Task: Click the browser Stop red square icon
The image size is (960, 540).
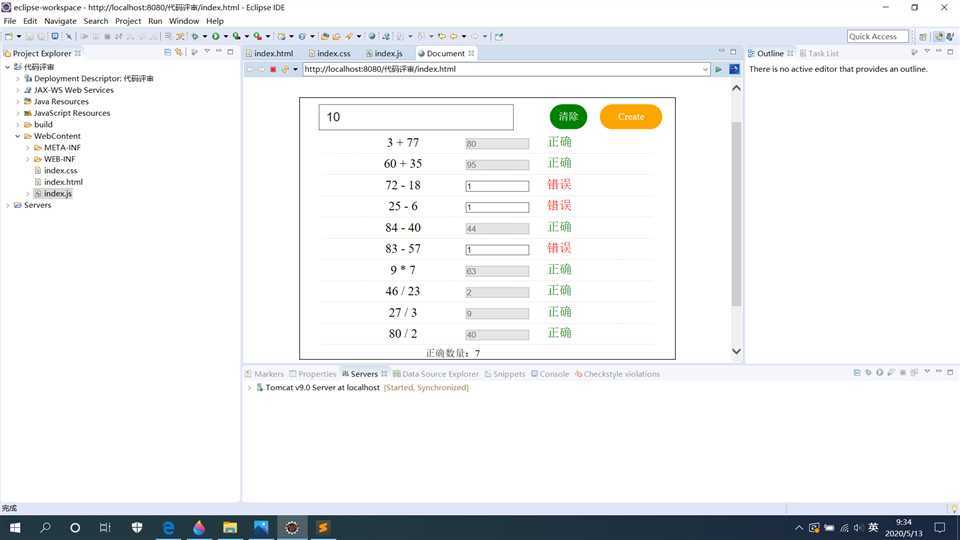Action: coord(273,69)
